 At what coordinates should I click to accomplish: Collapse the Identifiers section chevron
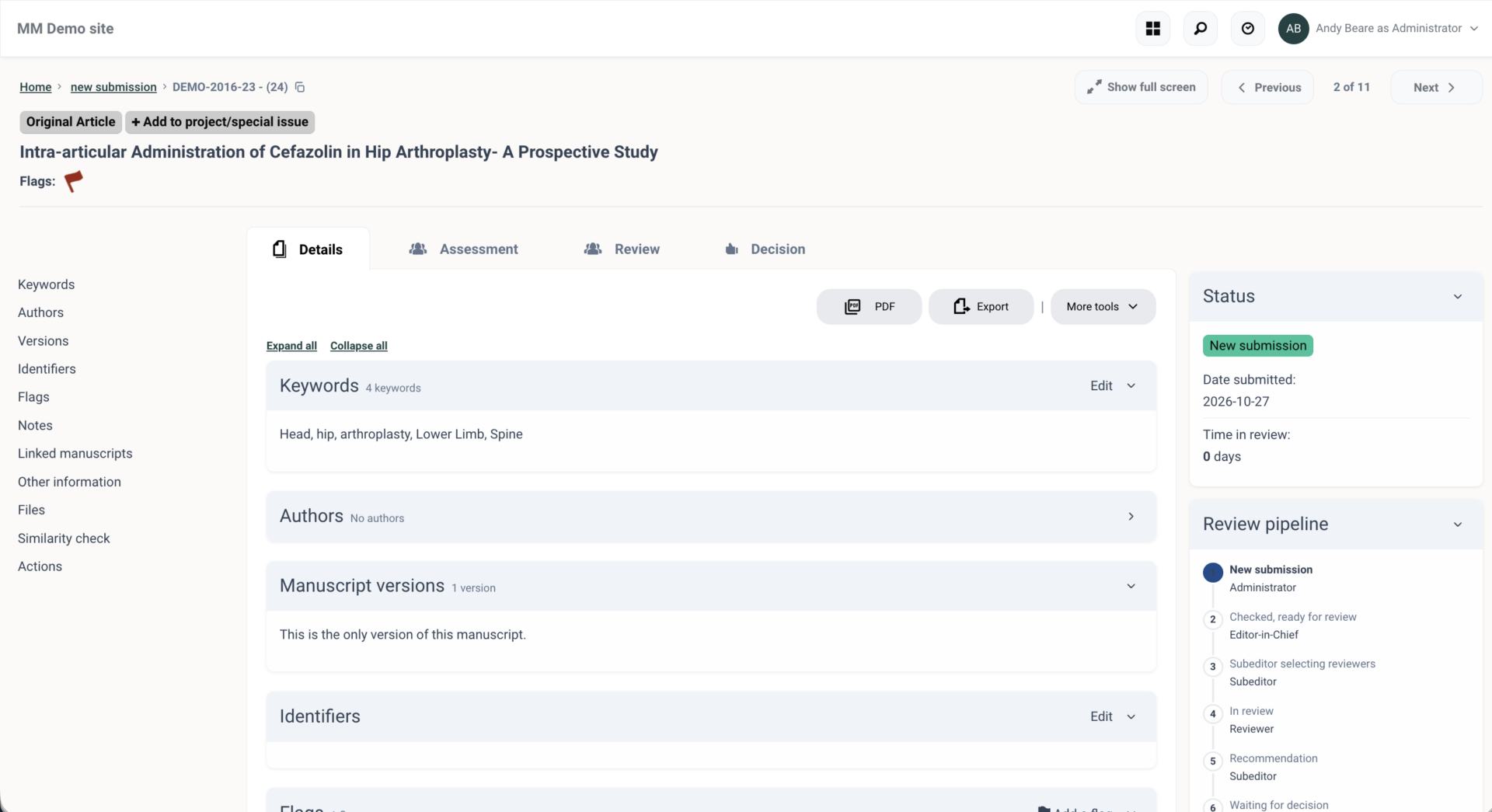pyautogui.click(x=1131, y=716)
